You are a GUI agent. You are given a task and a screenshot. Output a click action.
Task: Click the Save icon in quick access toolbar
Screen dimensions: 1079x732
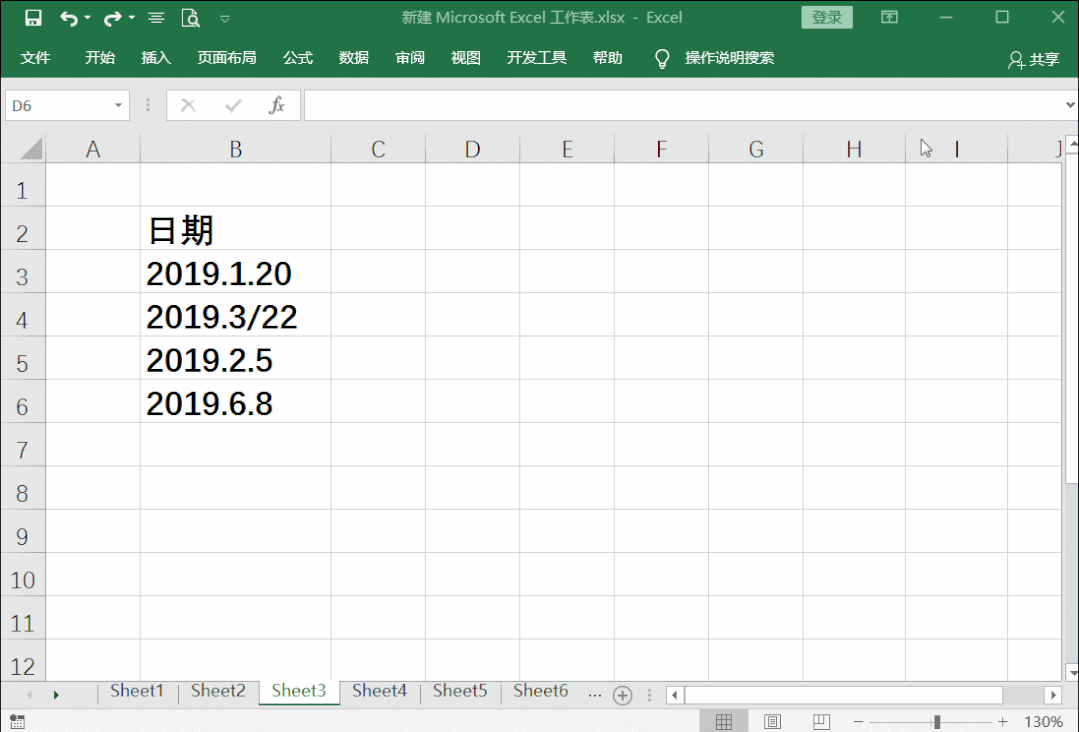point(33,18)
